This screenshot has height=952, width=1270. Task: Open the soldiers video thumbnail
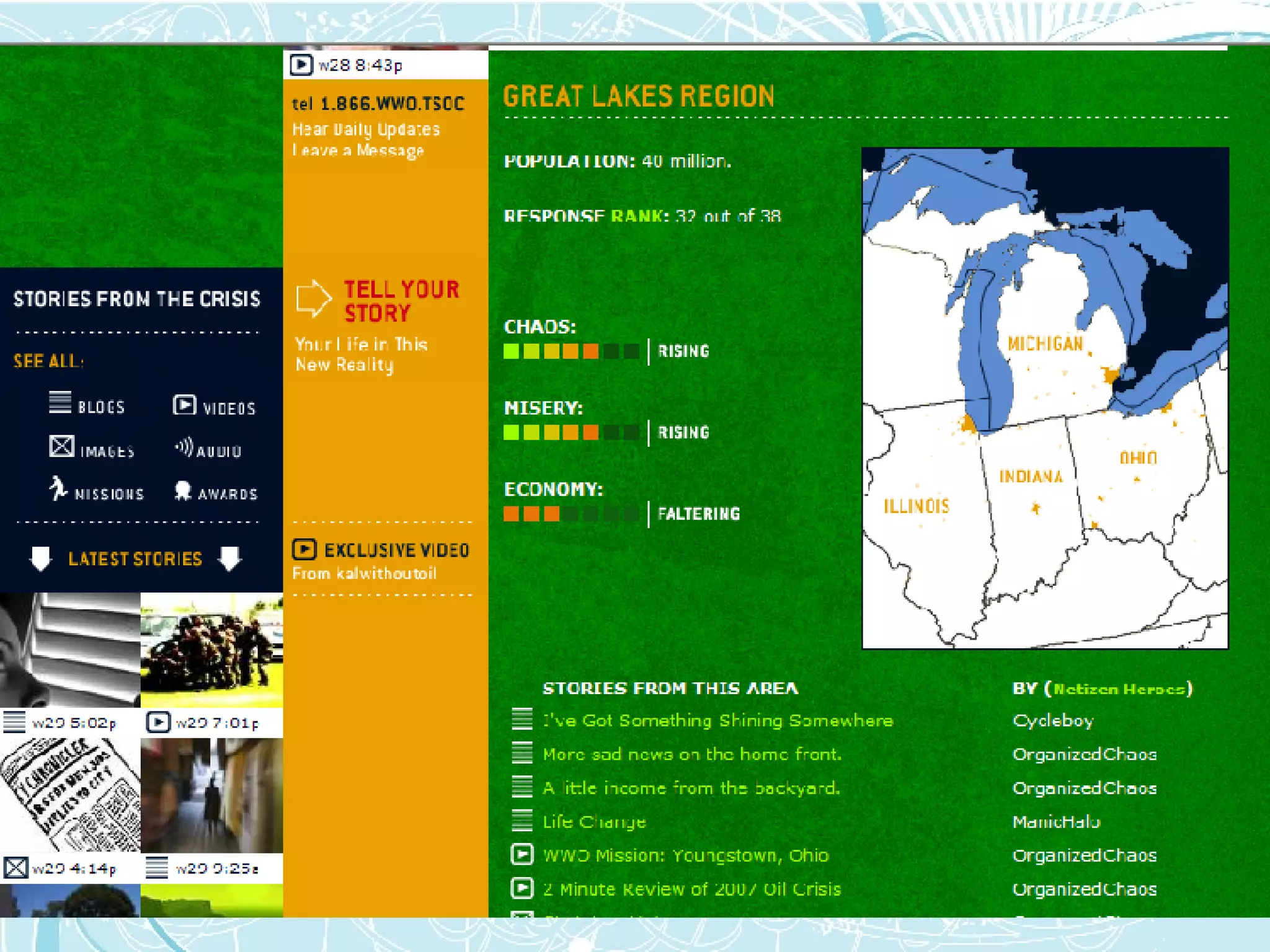point(211,649)
